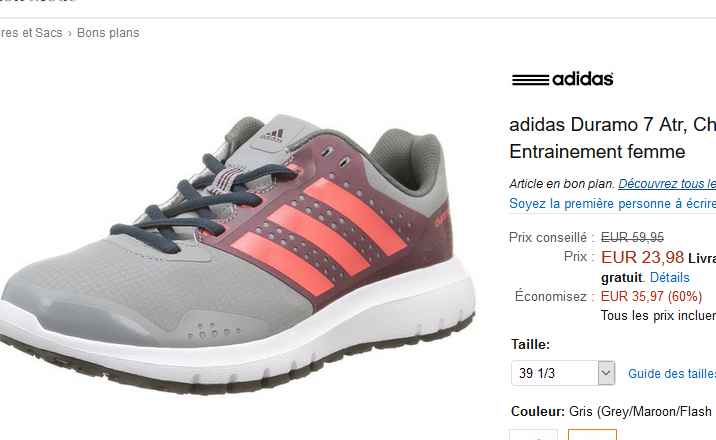Click the EUR 35,97 (60%) savings text

pyautogui.click(x=651, y=297)
